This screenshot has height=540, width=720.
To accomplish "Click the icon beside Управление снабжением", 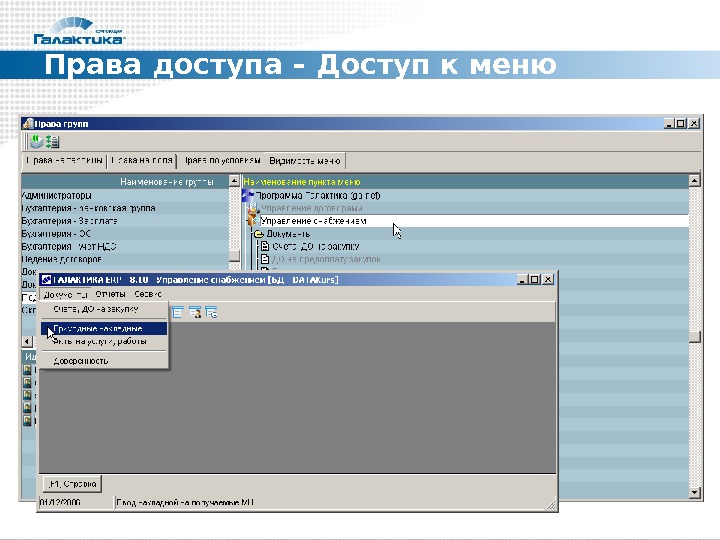I will pos(253,221).
